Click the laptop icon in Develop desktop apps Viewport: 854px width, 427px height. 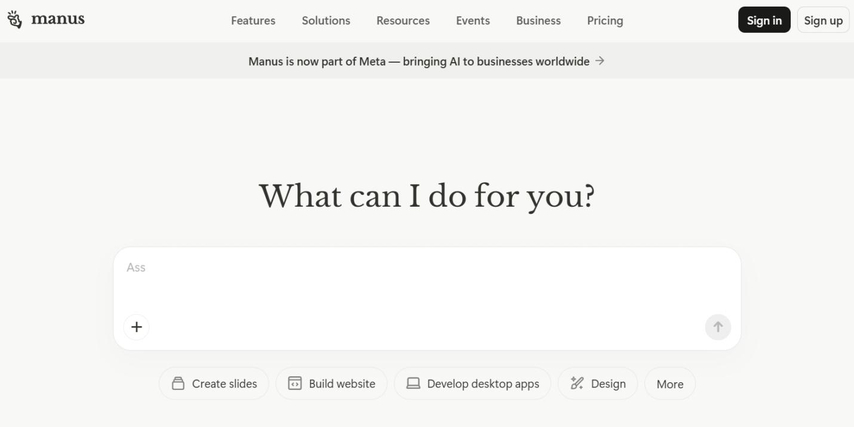point(413,383)
